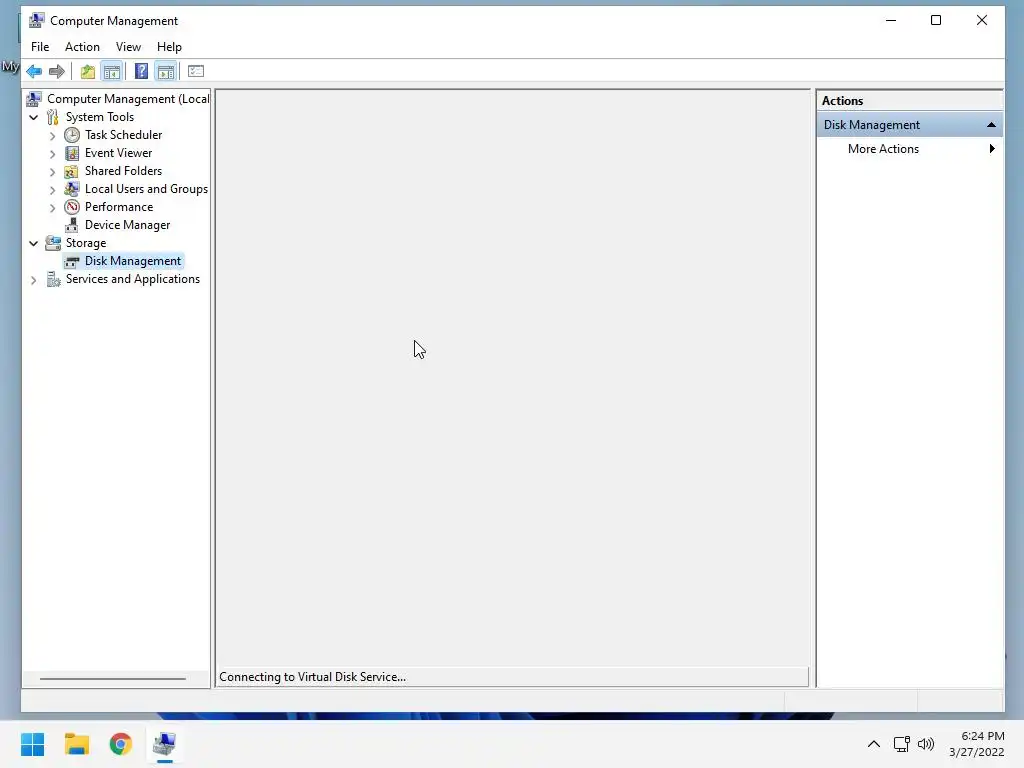Screen dimensions: 1024x768
Task: Launch Google Chrome from the taskbar
Action: [121, 744]
